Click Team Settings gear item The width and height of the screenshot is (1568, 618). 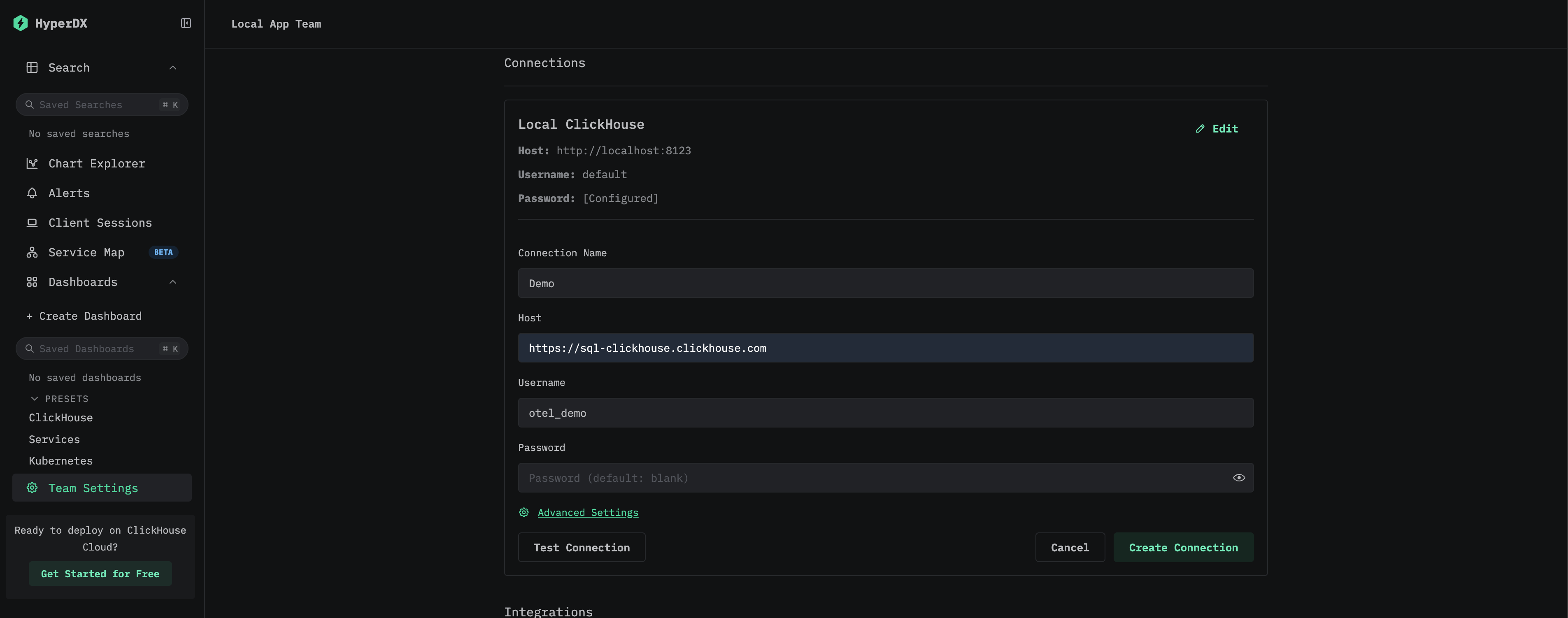point(93,488)
